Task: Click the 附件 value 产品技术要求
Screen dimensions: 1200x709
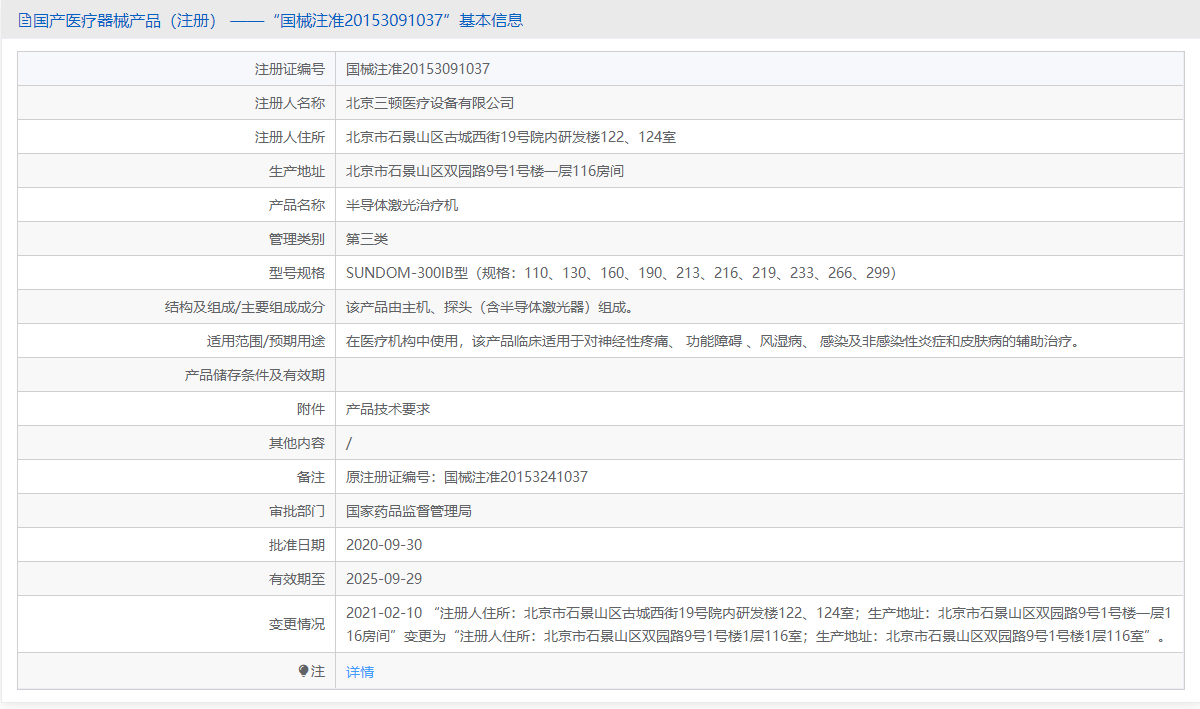Action: (390, 408)
